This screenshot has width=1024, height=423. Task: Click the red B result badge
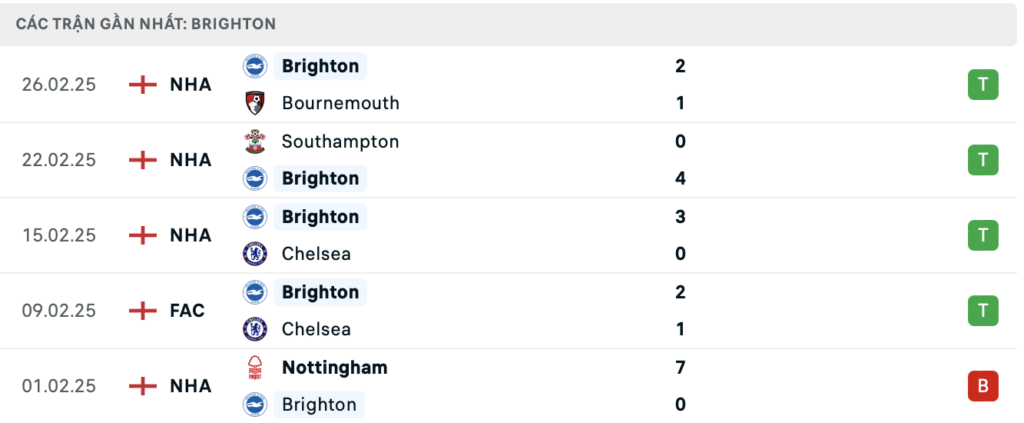click(983, 386)
